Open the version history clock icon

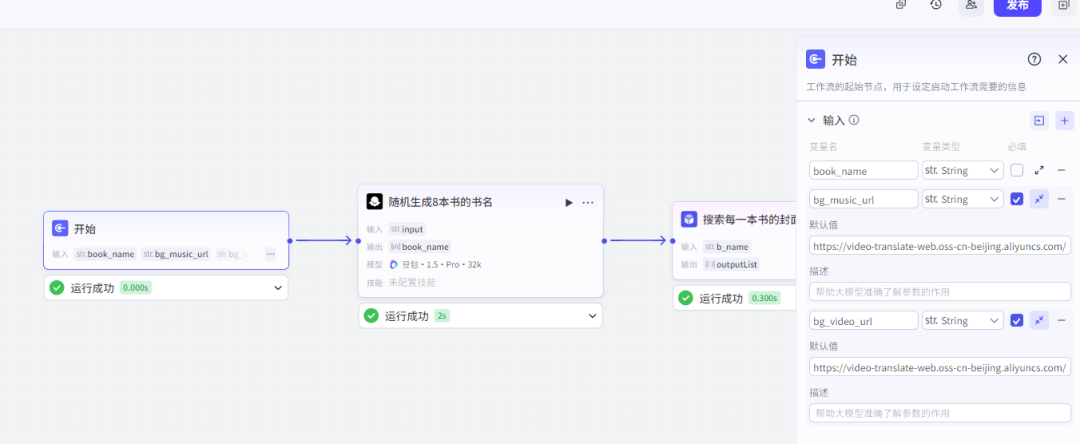pos(935,5)
